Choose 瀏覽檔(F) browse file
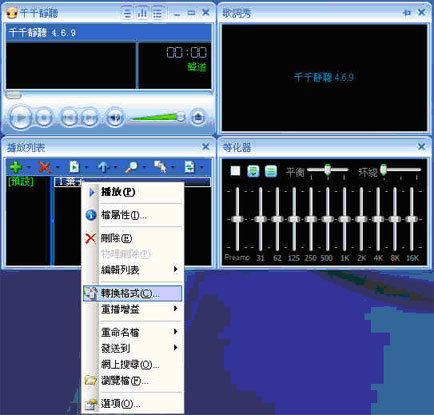This screenshot has width=434, height=415. 133,380
